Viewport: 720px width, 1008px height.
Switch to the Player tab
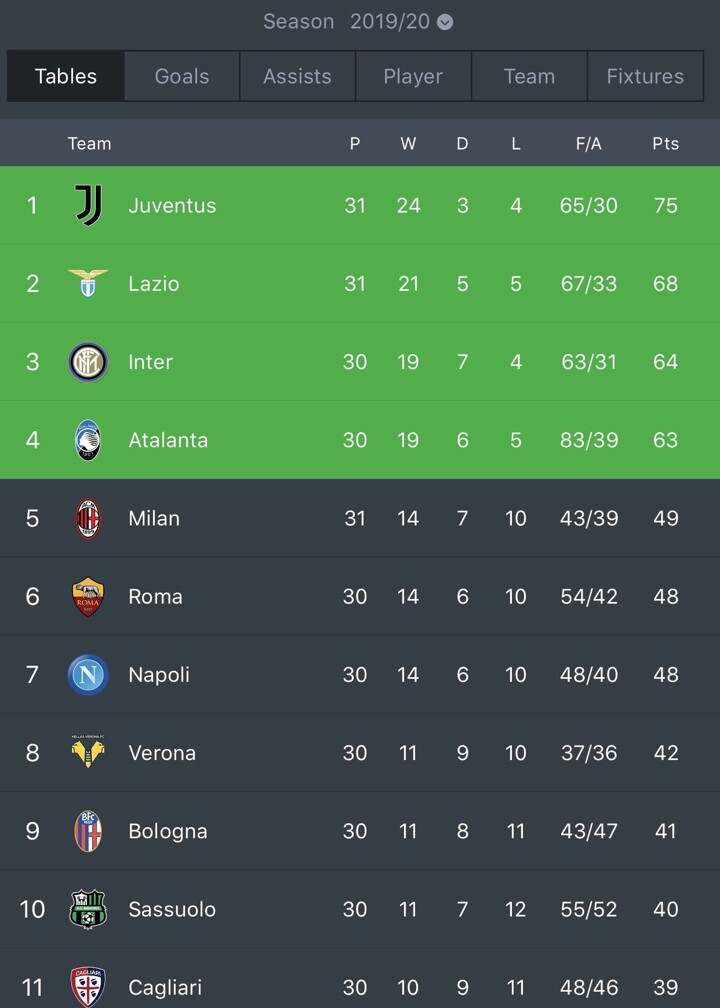(413, 76)
